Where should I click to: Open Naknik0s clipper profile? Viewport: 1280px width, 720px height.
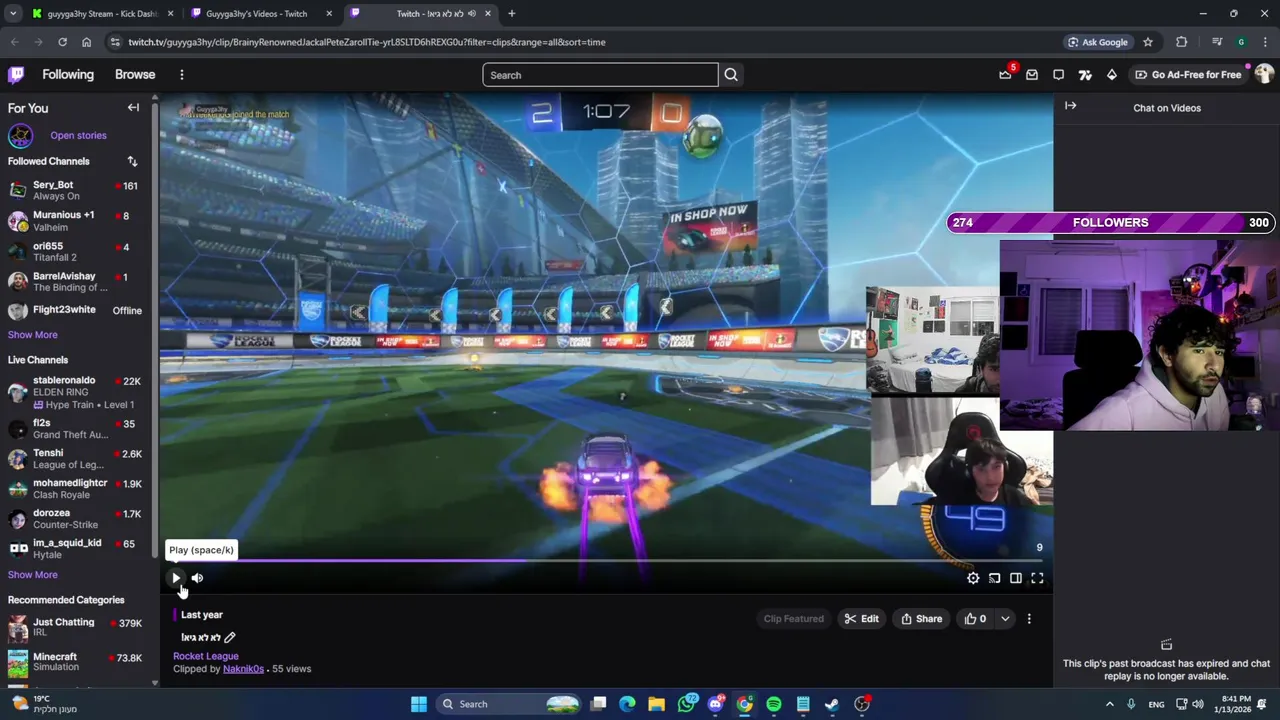pyautogui.click(x=243, y=669)
